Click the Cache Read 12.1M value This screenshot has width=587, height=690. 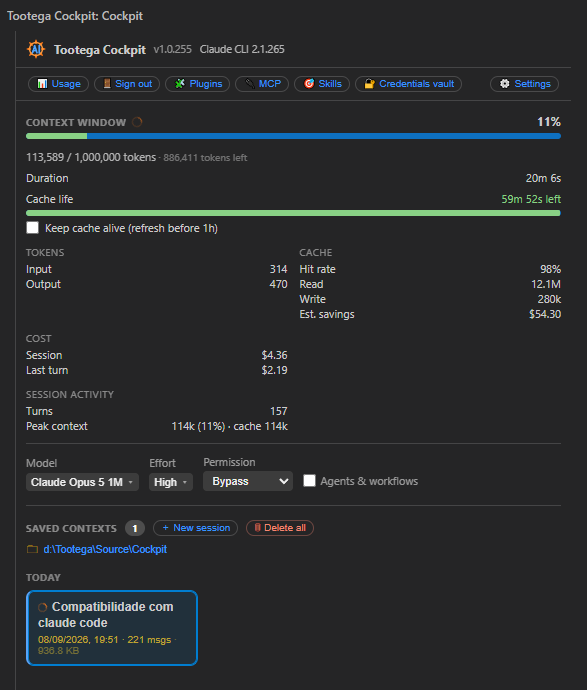coord(546,284)
